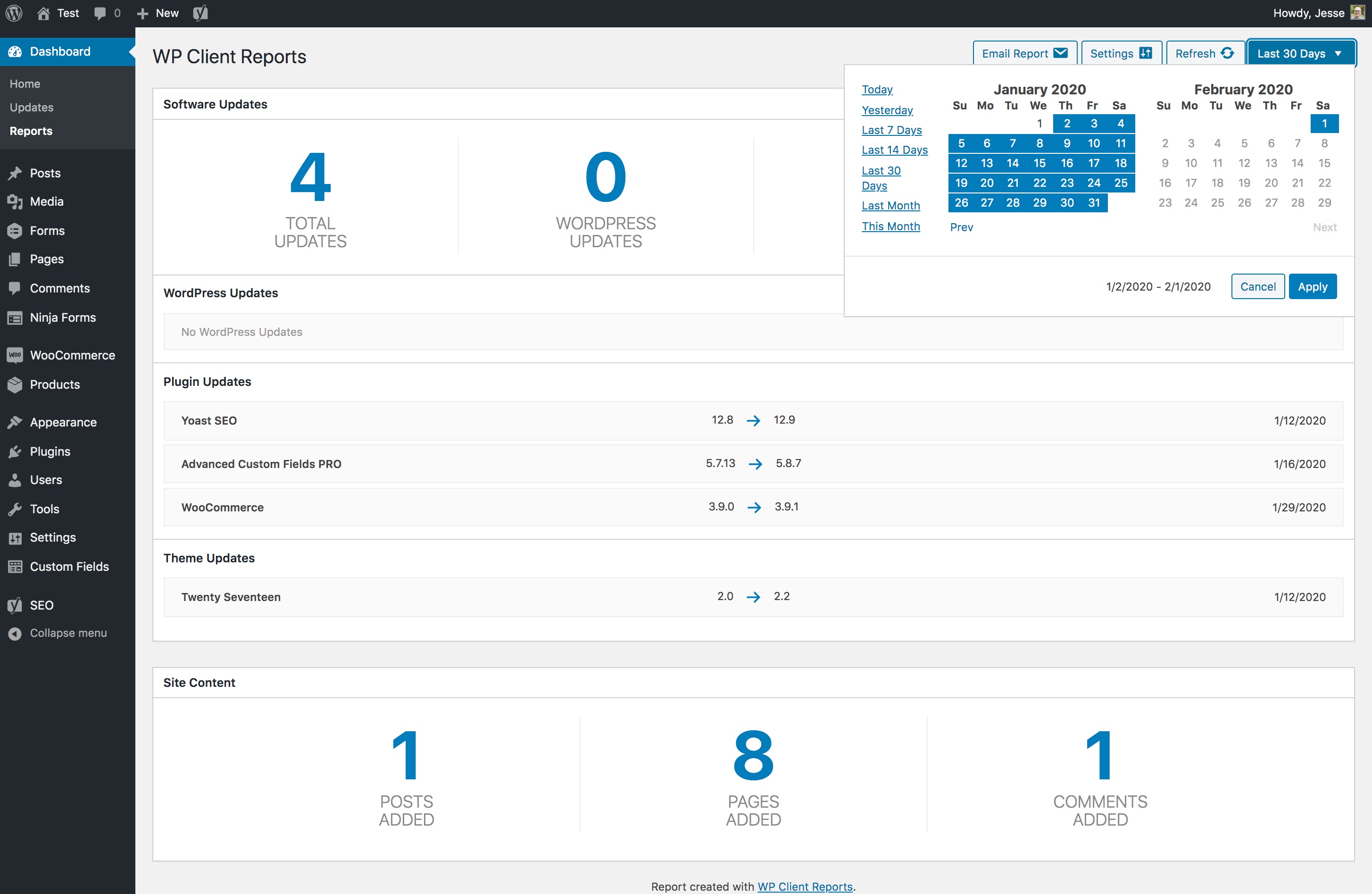
Task: Open the Last 30 Days date dropdown
Action: pos(1299,54)
